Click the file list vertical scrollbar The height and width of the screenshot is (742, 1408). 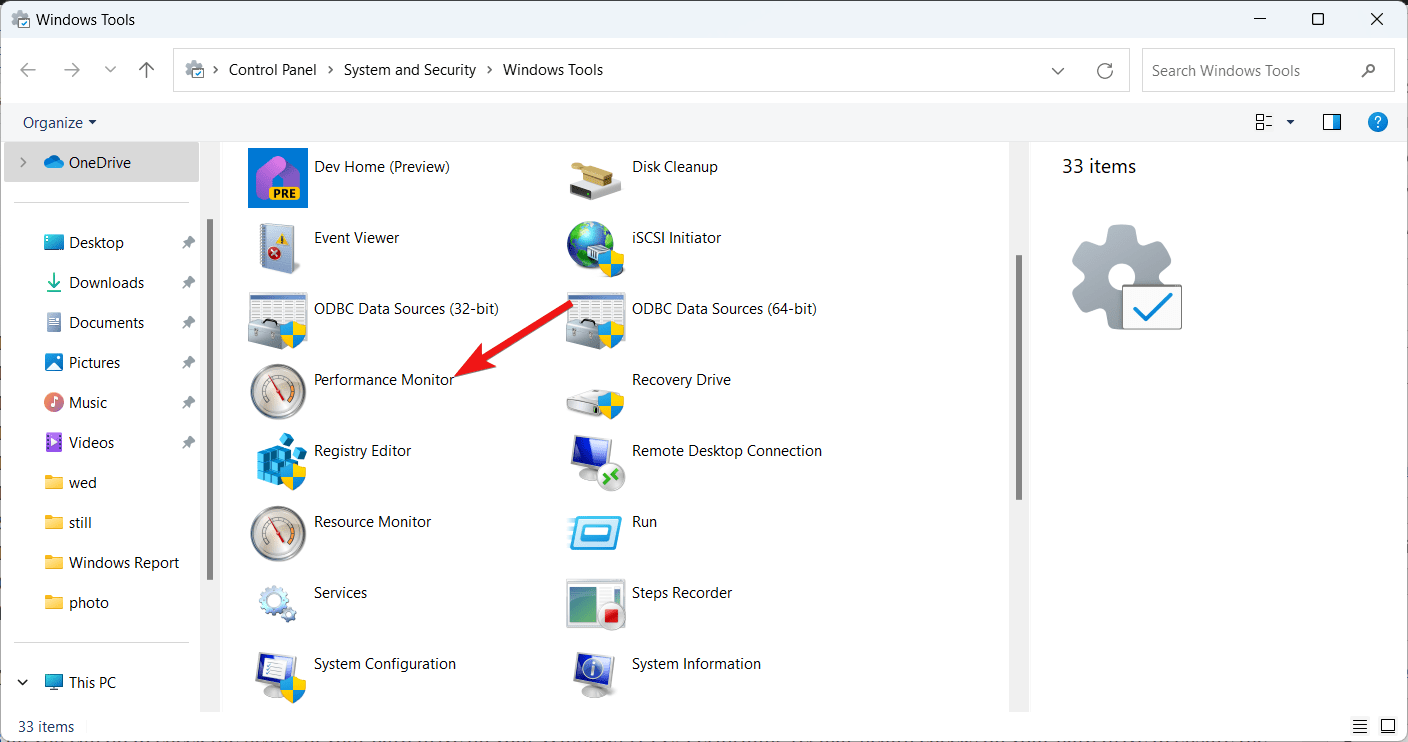click(1019, 380)
